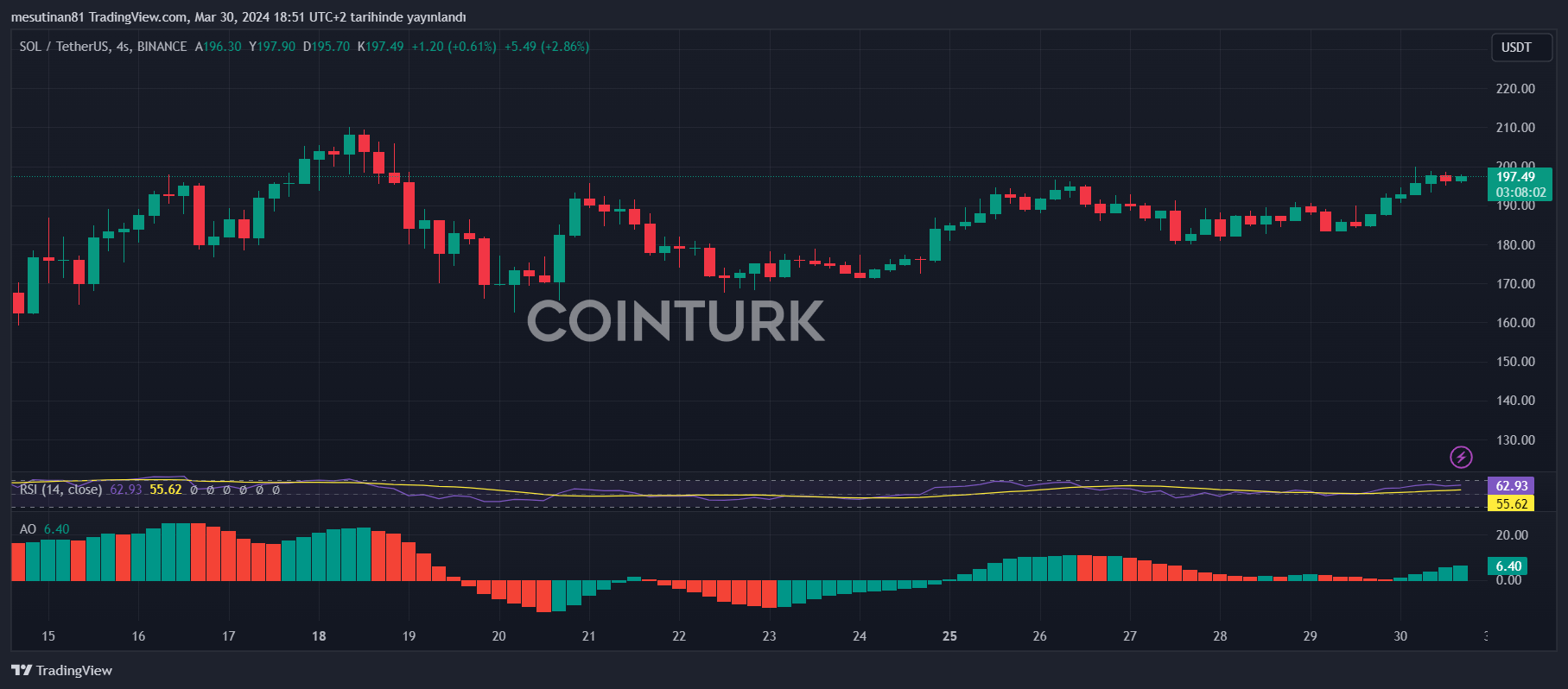Click the 210.00 price axis label
1568x689 pixels.
click(x=1515, y=128)
